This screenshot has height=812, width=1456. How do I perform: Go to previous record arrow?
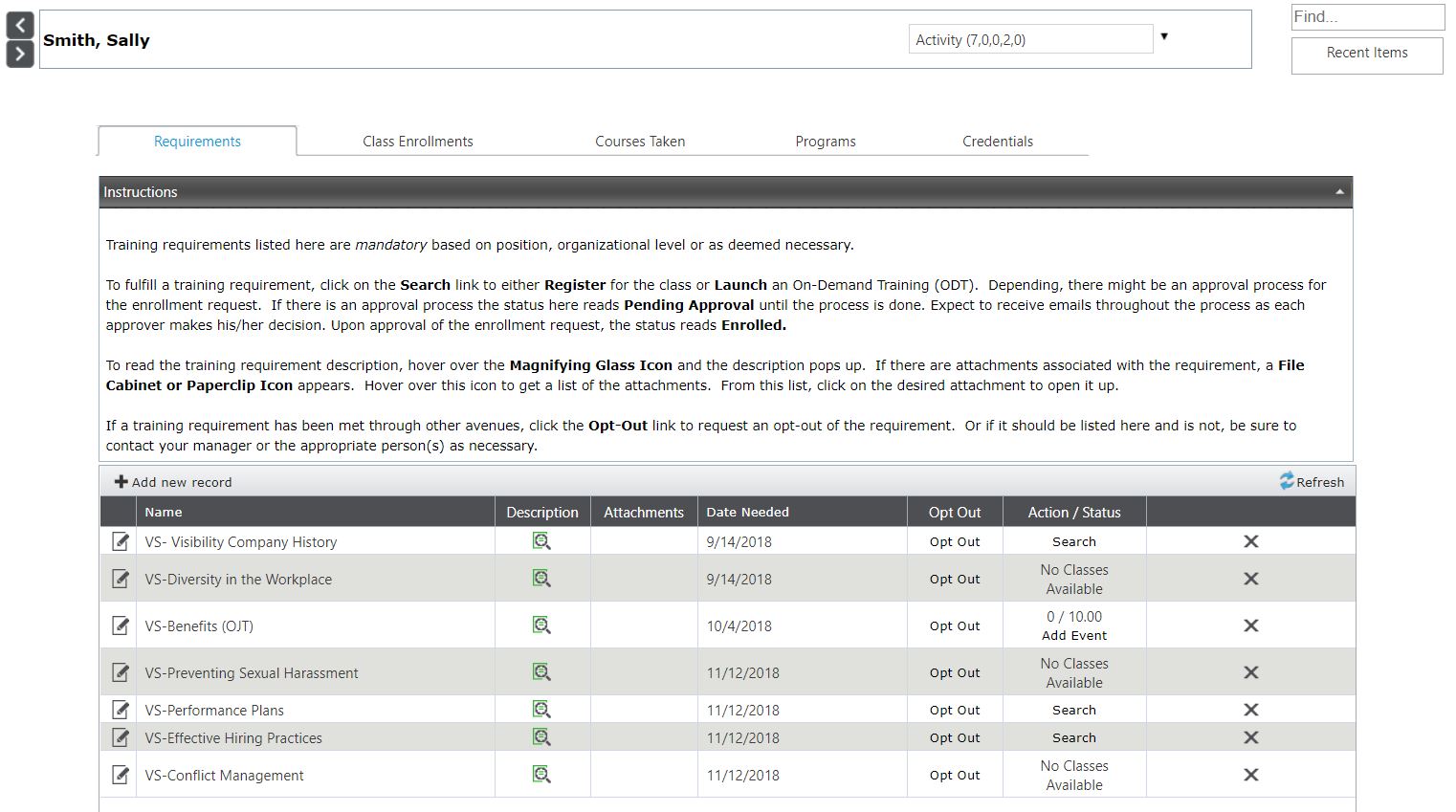pos(20,26)
